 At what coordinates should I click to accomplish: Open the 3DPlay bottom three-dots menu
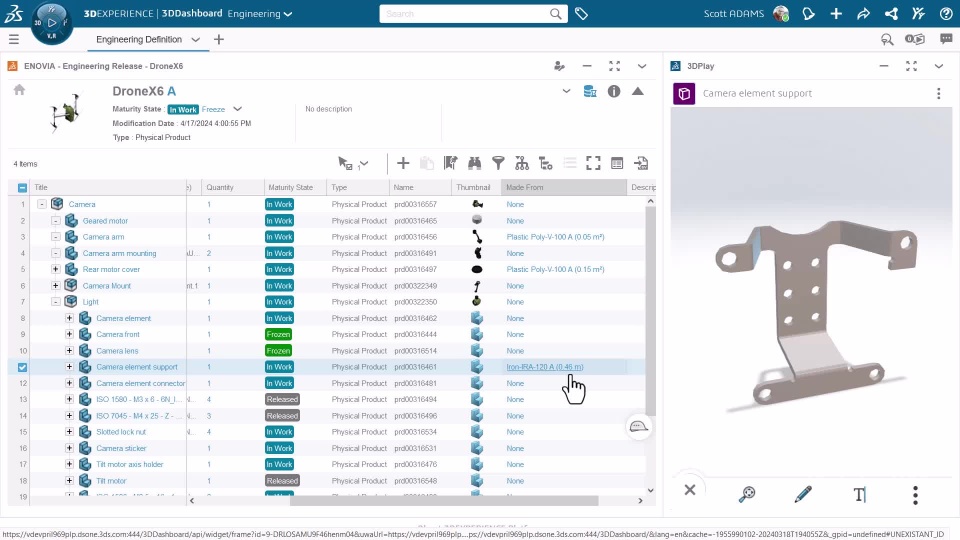(x=915, y=495)
